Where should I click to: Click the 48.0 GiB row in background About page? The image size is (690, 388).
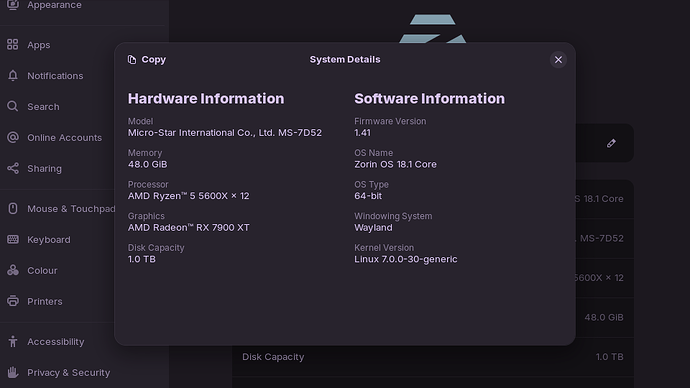click(x=605, y=317)
